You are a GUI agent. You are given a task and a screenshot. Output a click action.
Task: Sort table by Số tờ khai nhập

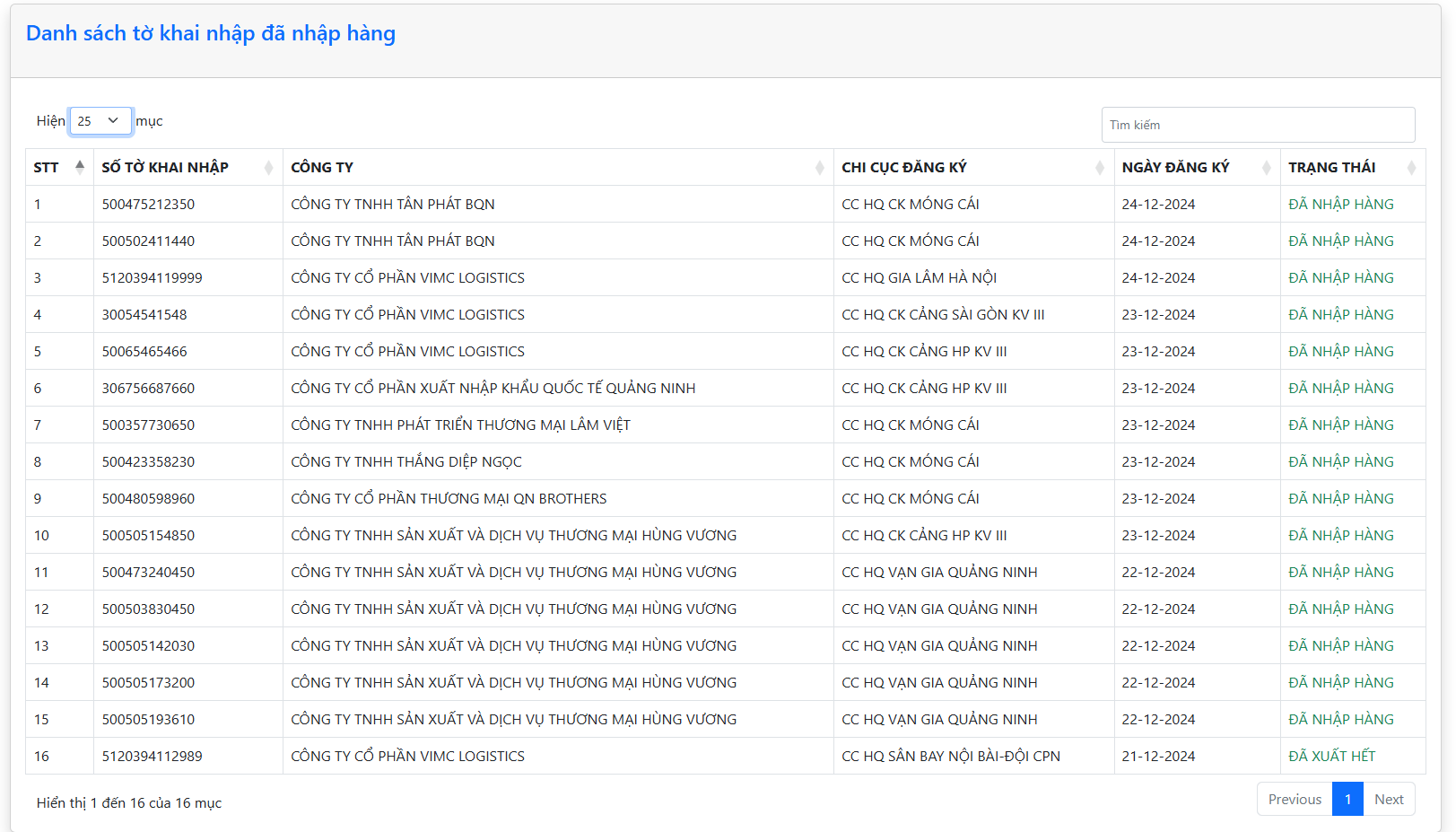[268, 168]
